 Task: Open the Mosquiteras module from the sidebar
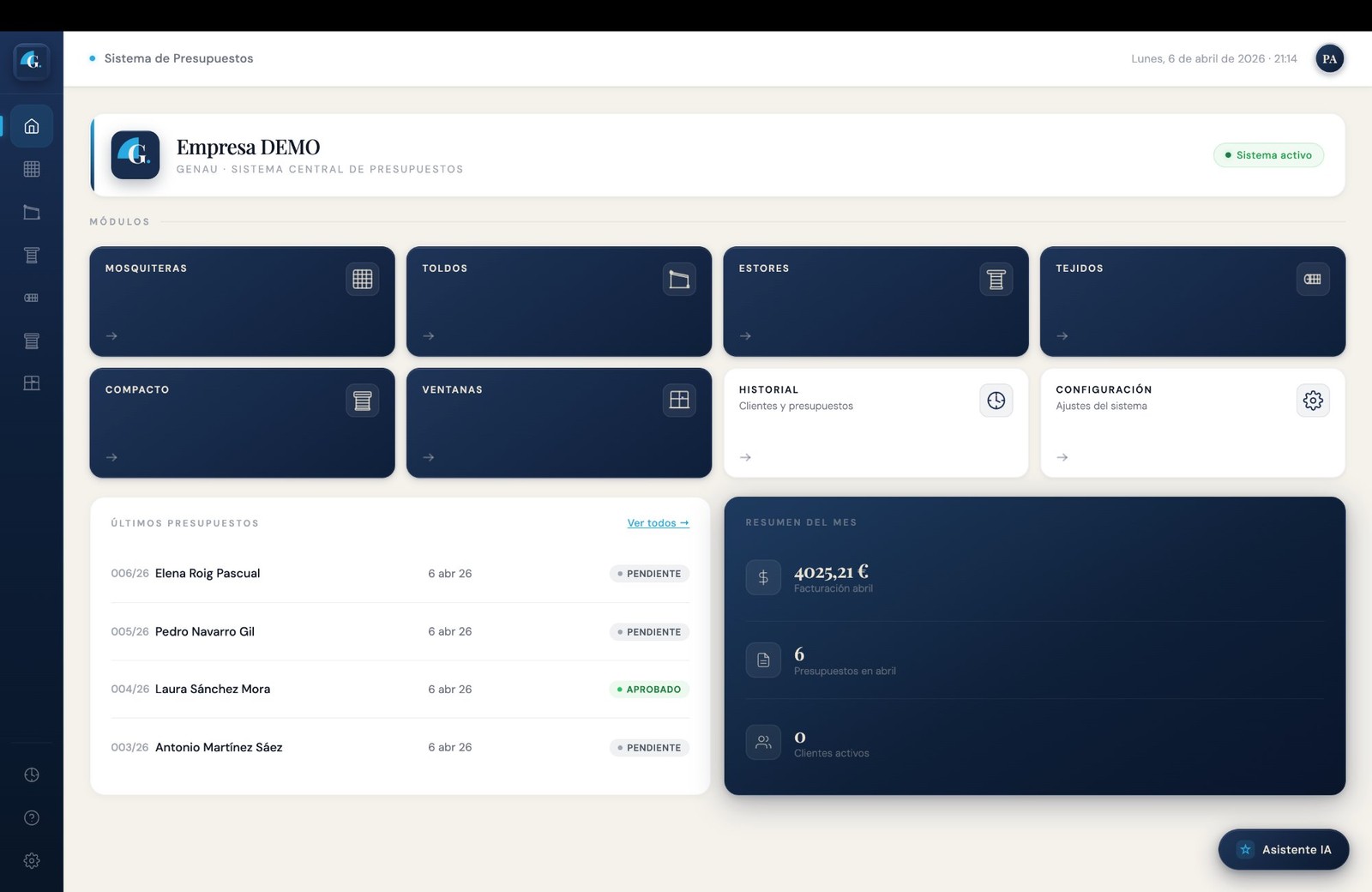pos(32,168)
